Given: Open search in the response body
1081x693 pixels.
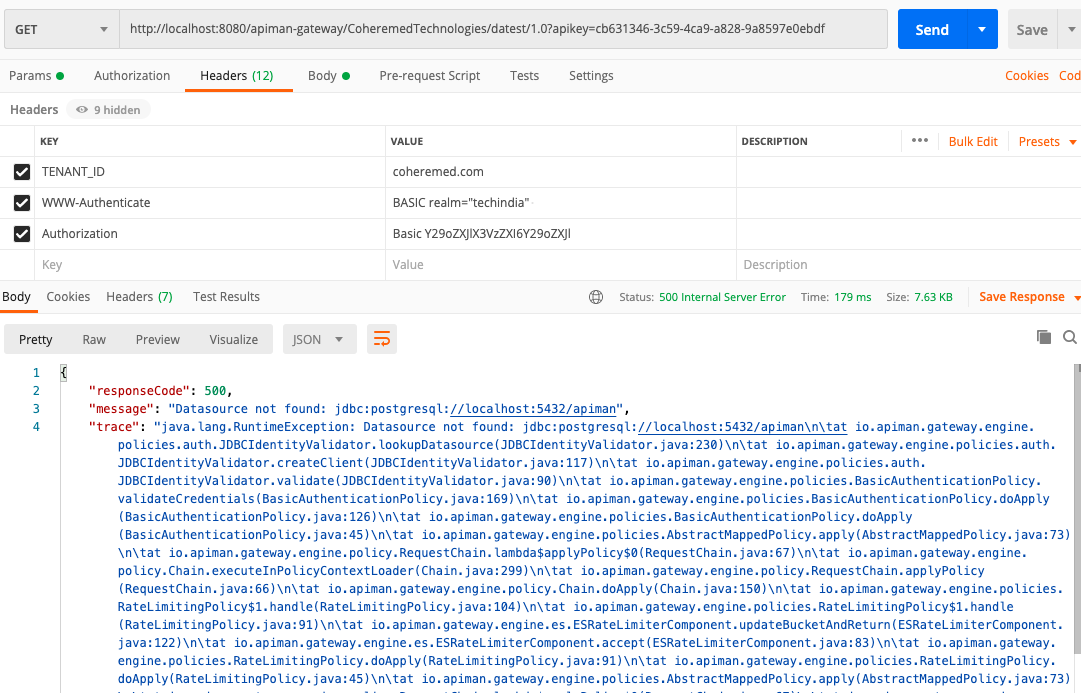Looking at the screenshot, I should click(1070, 339).
